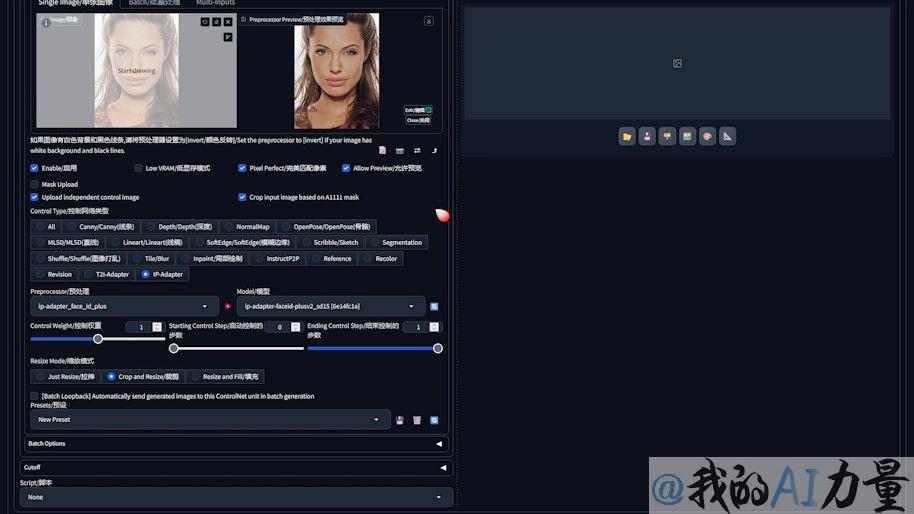Image resolution: width=914 pixels, height=514 pixels.
Task: Enable the Batch Loopback checkbox
Action: 34,396
